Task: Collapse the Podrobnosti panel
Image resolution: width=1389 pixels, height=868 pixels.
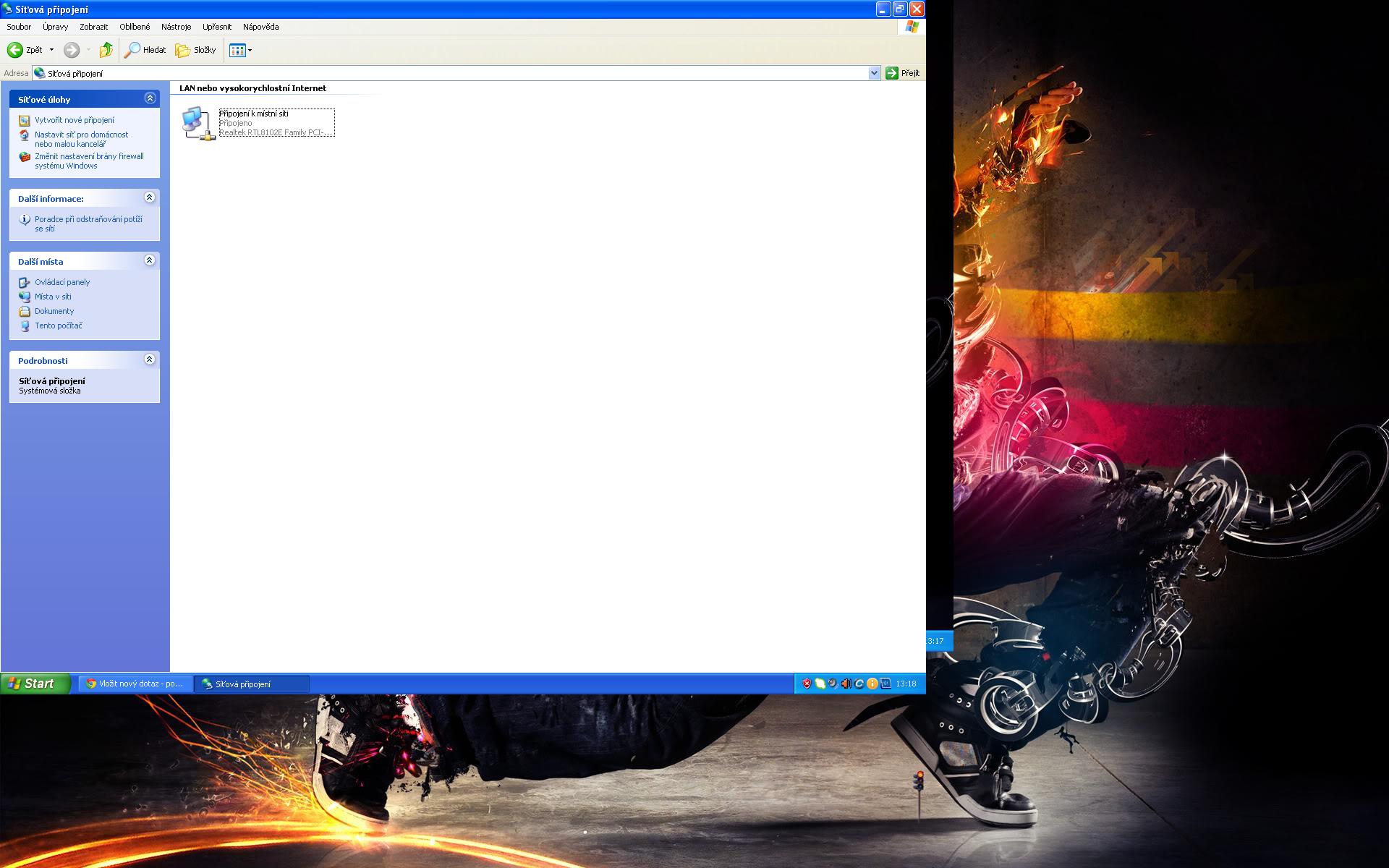Action: coord(150,359)
